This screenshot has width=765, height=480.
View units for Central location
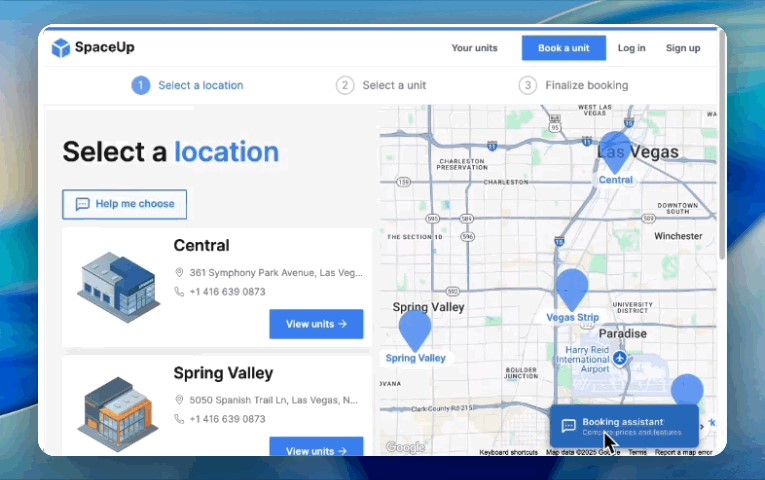pyautogui.click(x=316, y=324)
